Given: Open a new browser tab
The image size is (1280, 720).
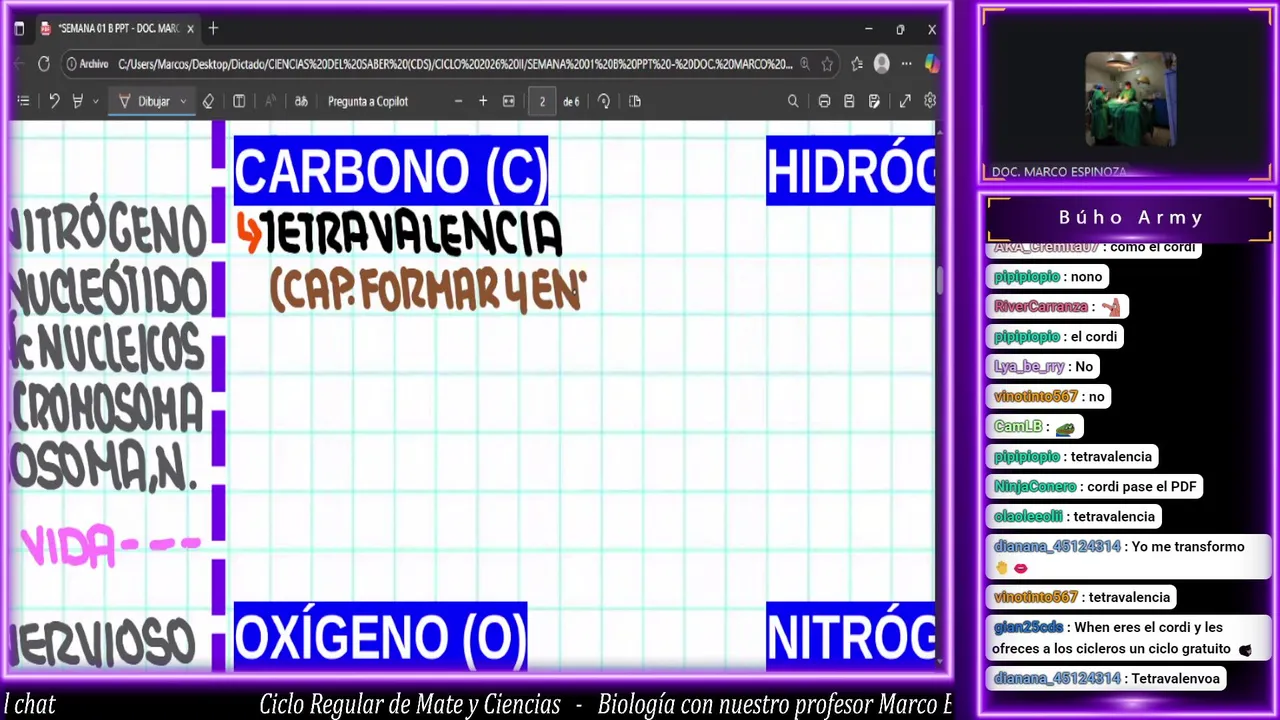Looking at the screenshot, I should (x=213, y=29).
